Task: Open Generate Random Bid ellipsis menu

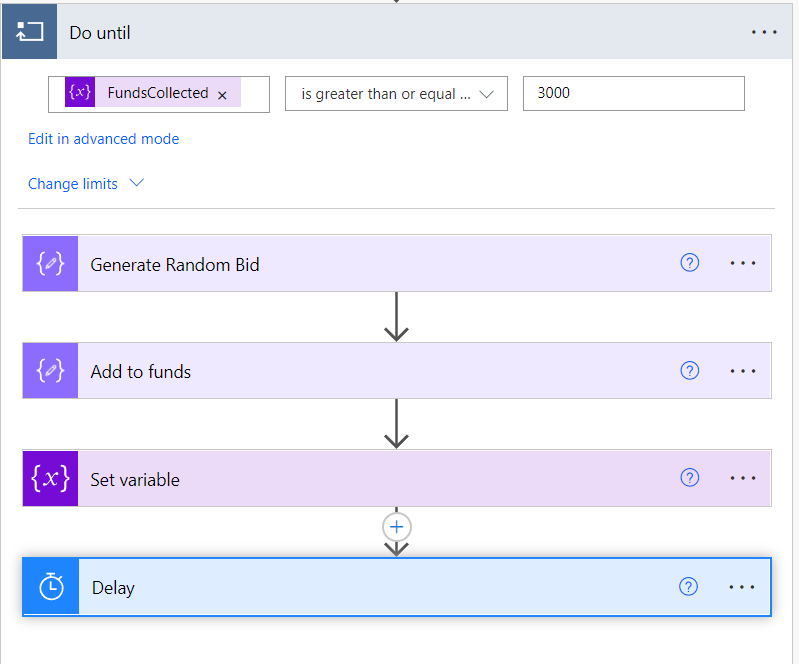Action: (x=743, y=263)
